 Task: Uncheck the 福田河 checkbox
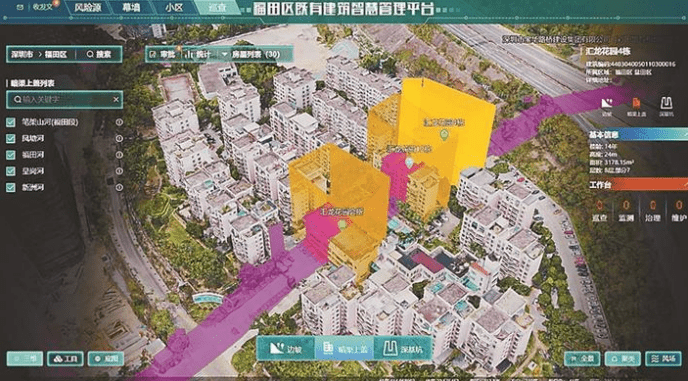click(x=11, y=155)
